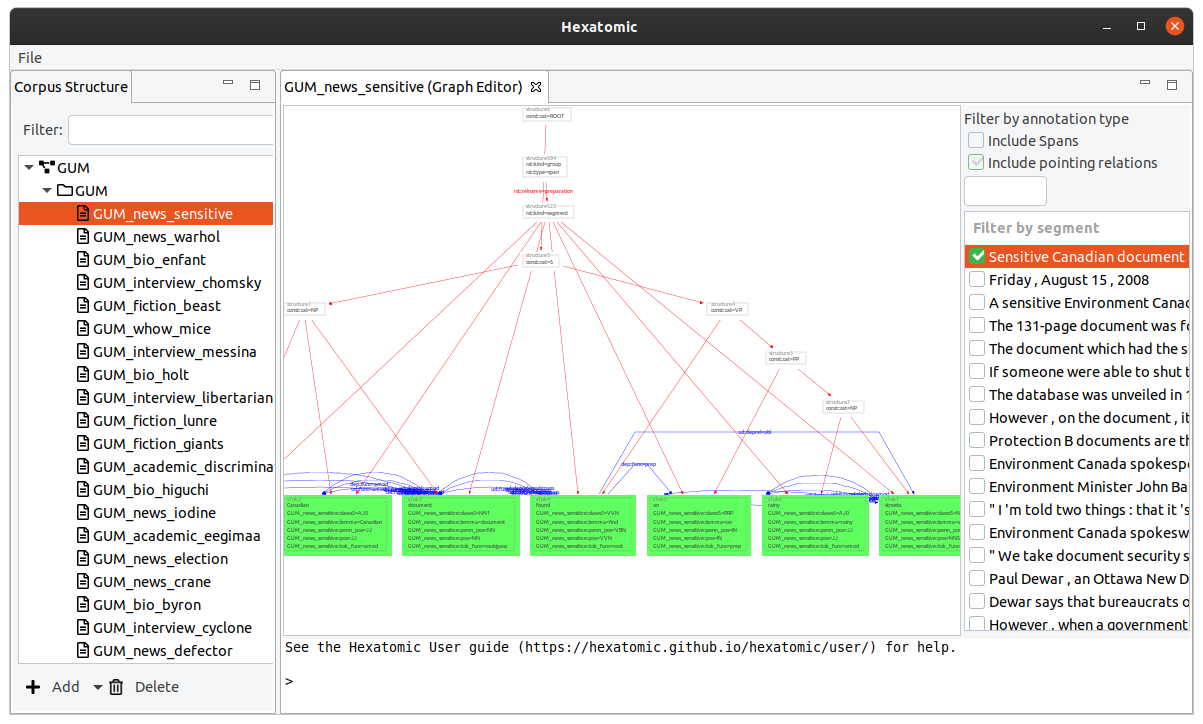Click the console command prompt line
Image resolution: width=1203 pixels, height=724 pixels.
coord(618,681)
